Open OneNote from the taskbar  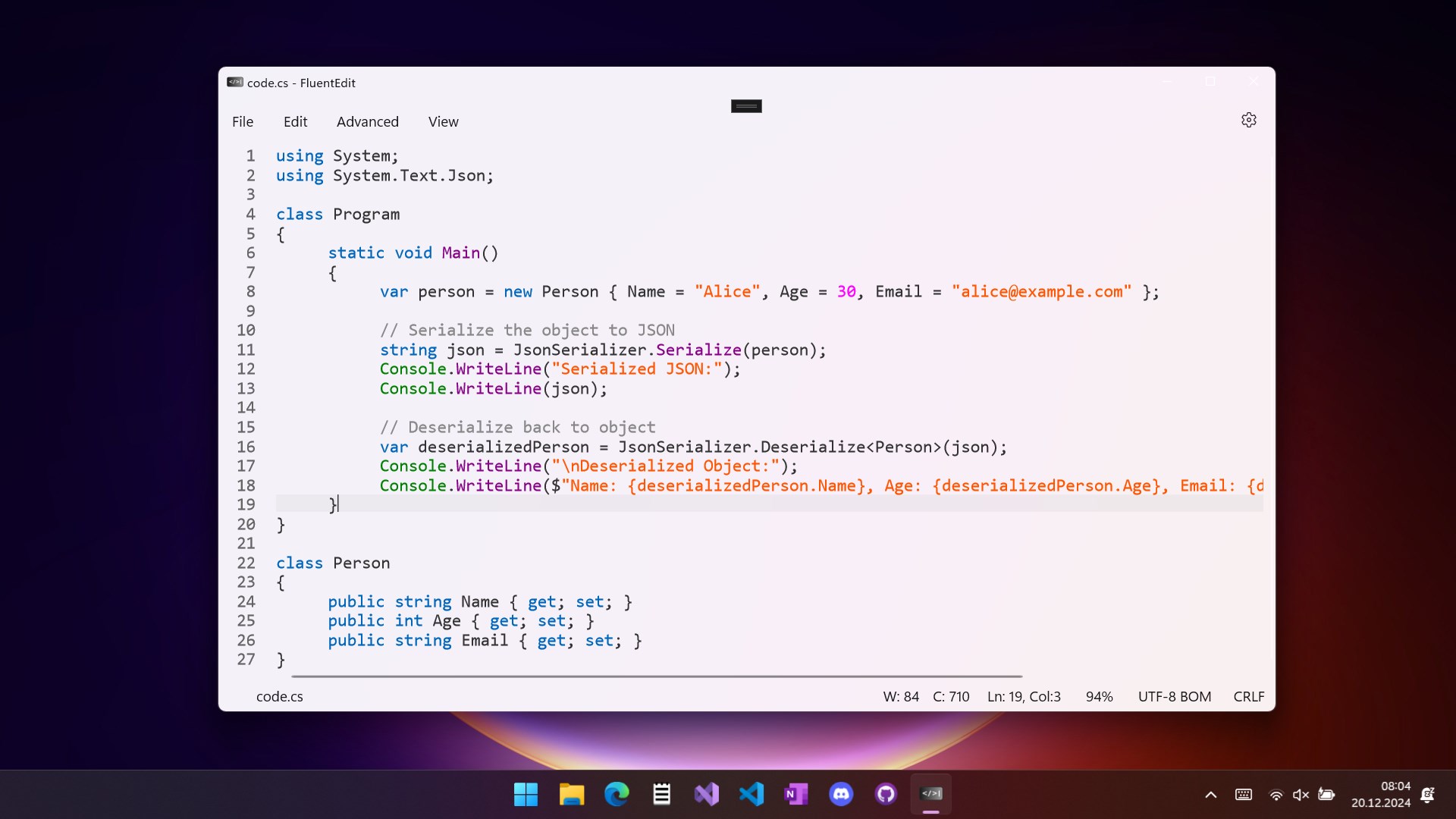(795, 794)
